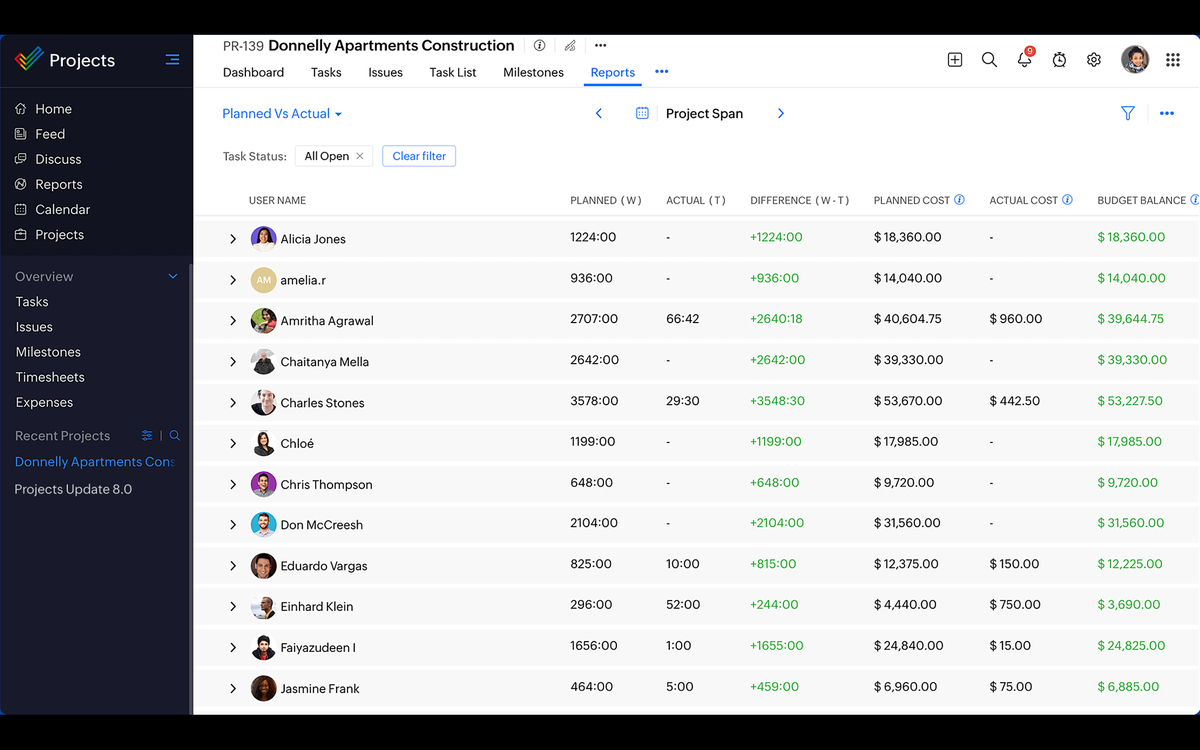Expand Chaitanya Mella row
This screenshot has width=1200, height=750.
tap(233, 362)
